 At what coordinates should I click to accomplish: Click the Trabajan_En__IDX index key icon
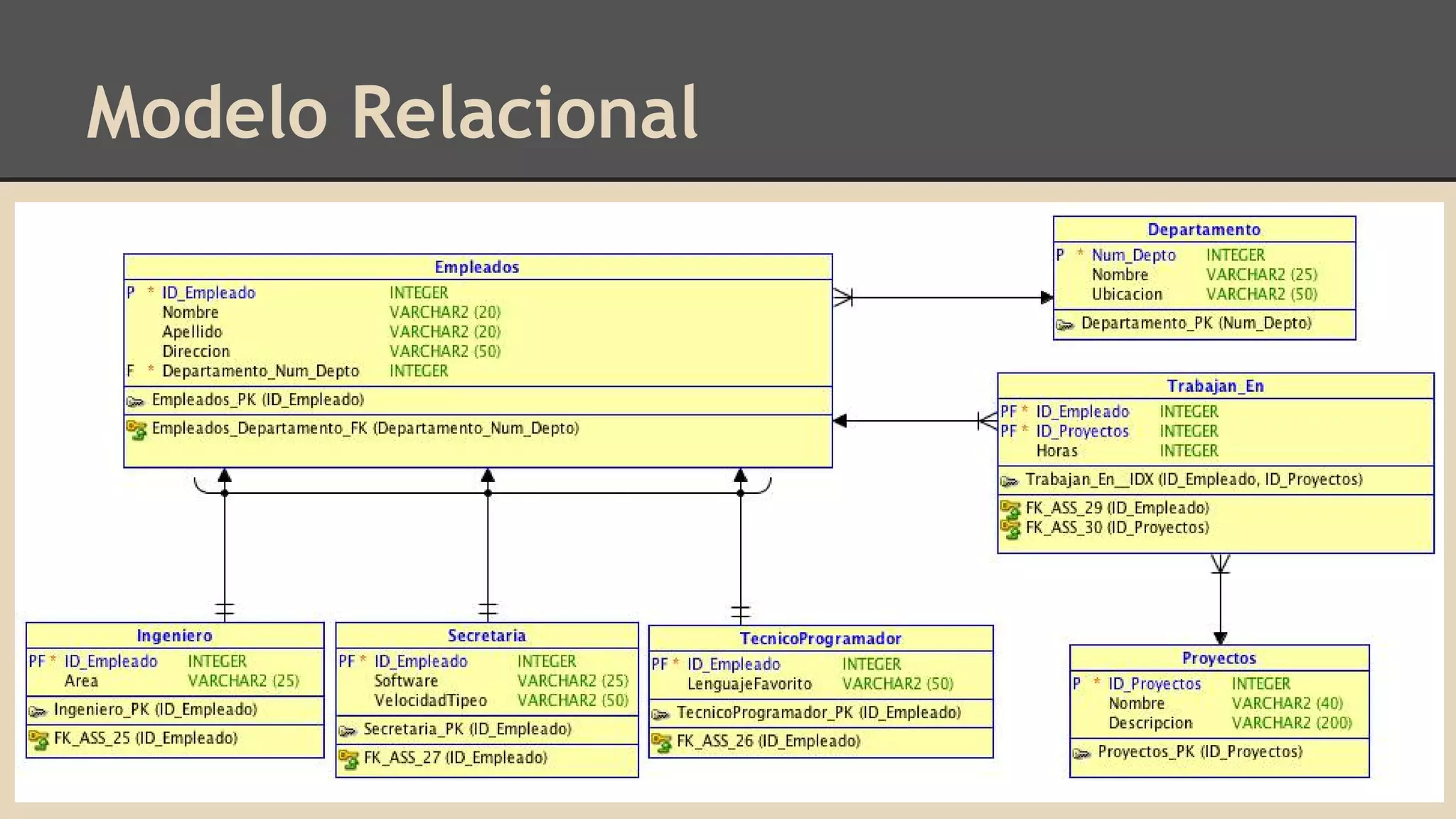pos(1010,481)
